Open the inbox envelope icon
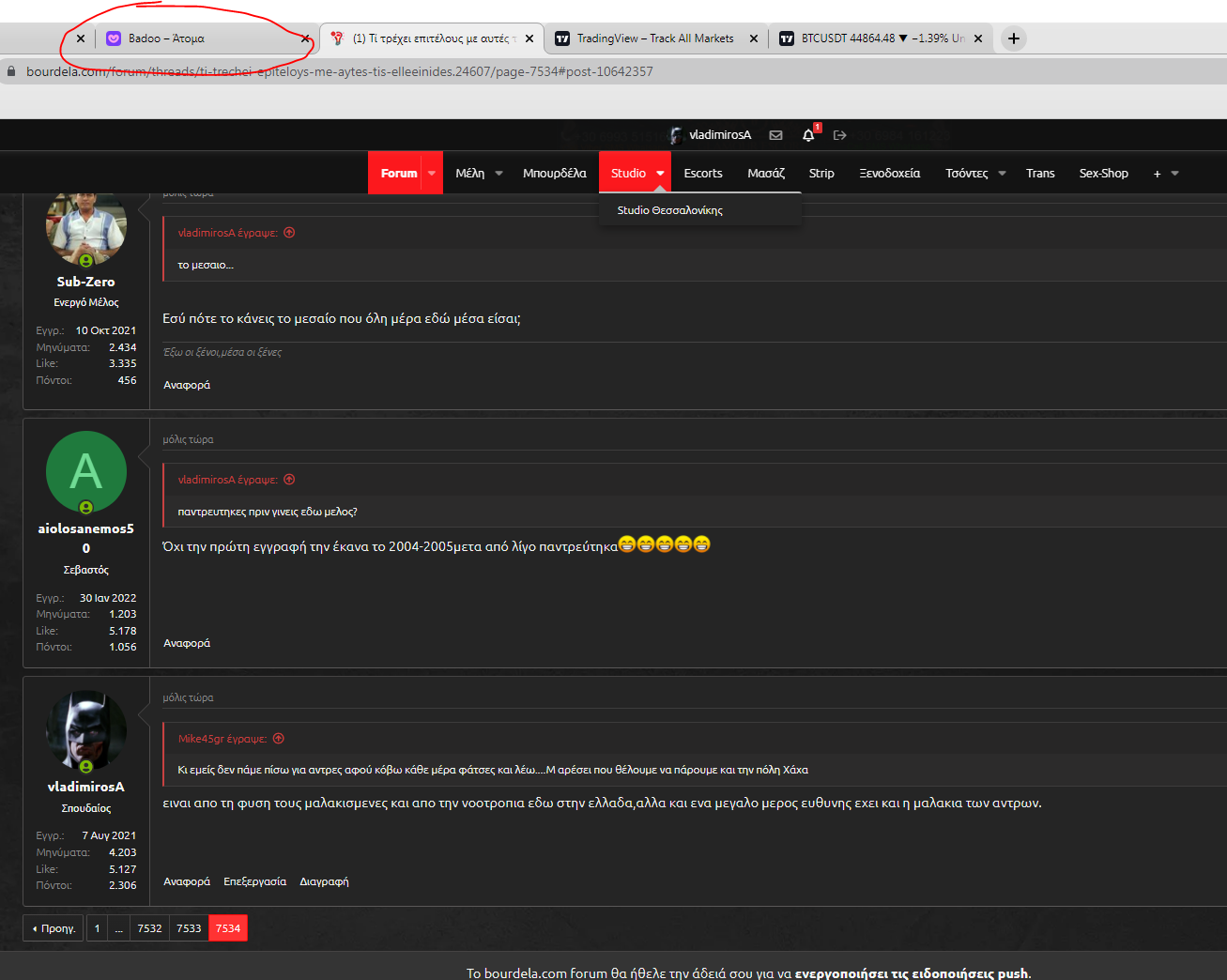 pos(775,135)
